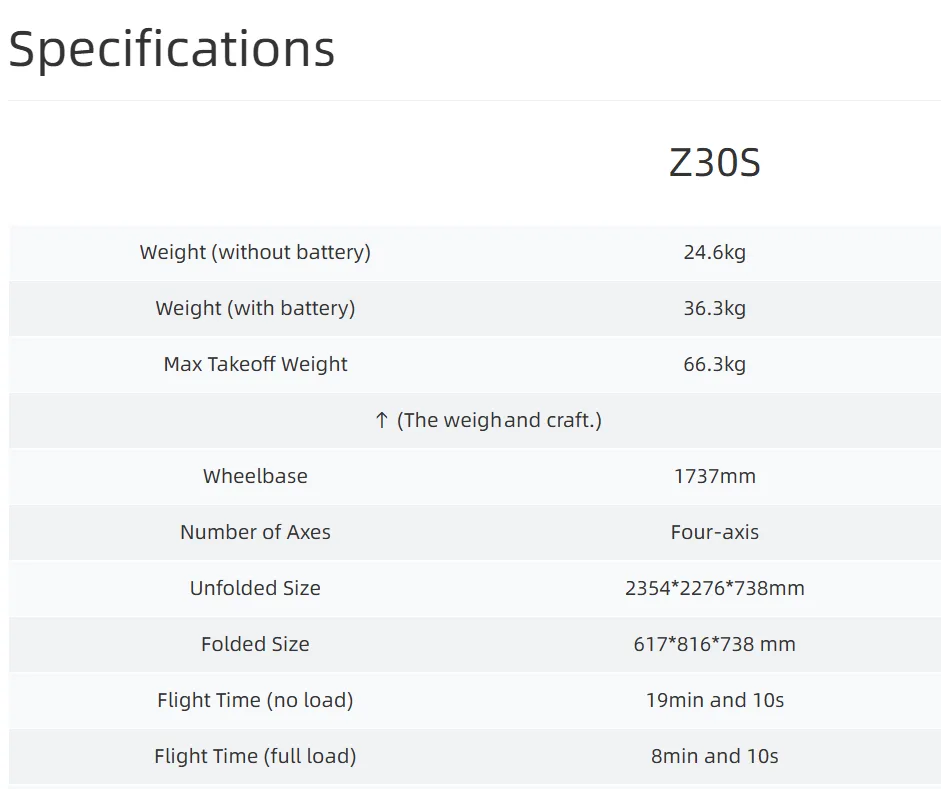
Task: Click the up-arrow weight note row
Action: (x=487, y=420)
